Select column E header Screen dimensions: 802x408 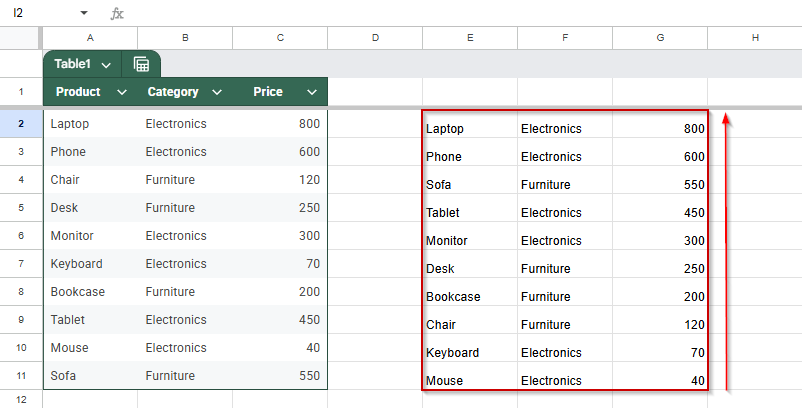(470, 38)
